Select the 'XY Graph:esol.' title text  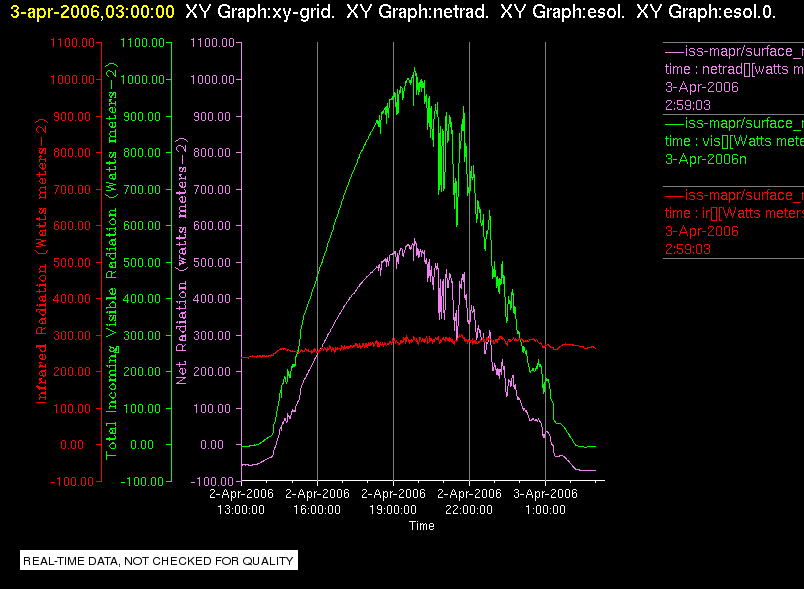562,11
